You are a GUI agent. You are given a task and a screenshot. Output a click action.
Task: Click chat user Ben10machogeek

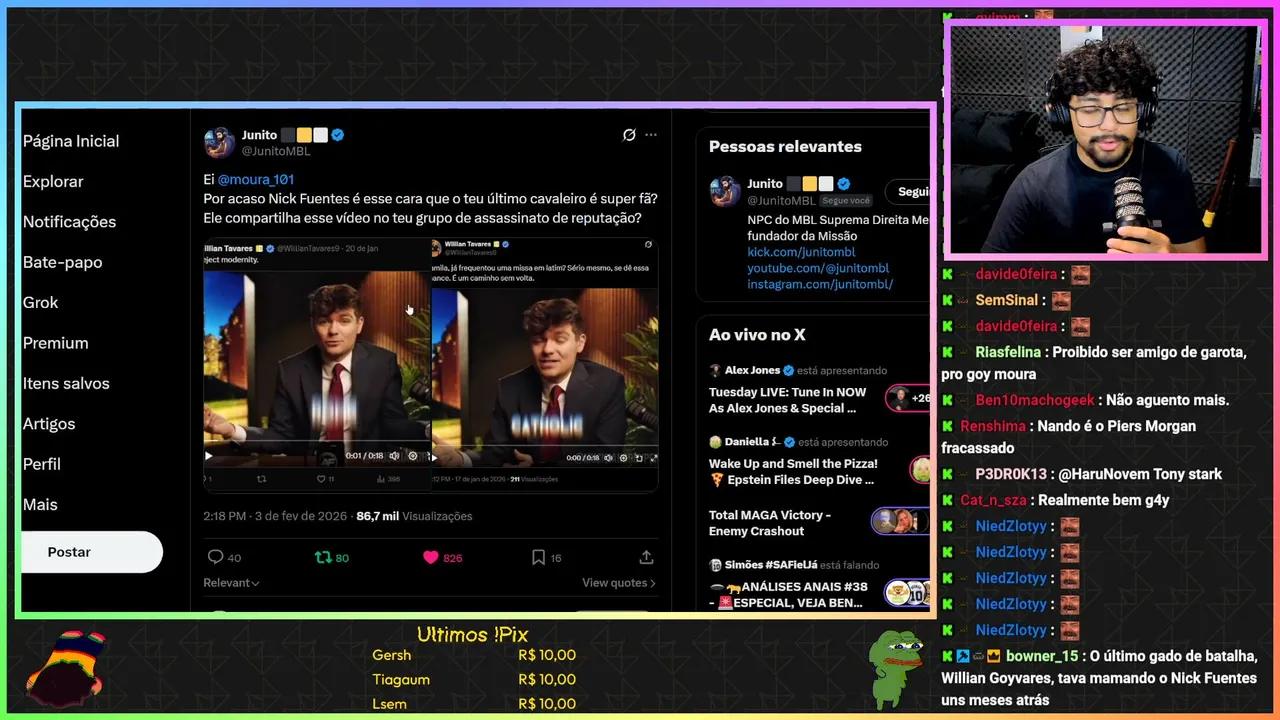click(x=1035, y=400)
